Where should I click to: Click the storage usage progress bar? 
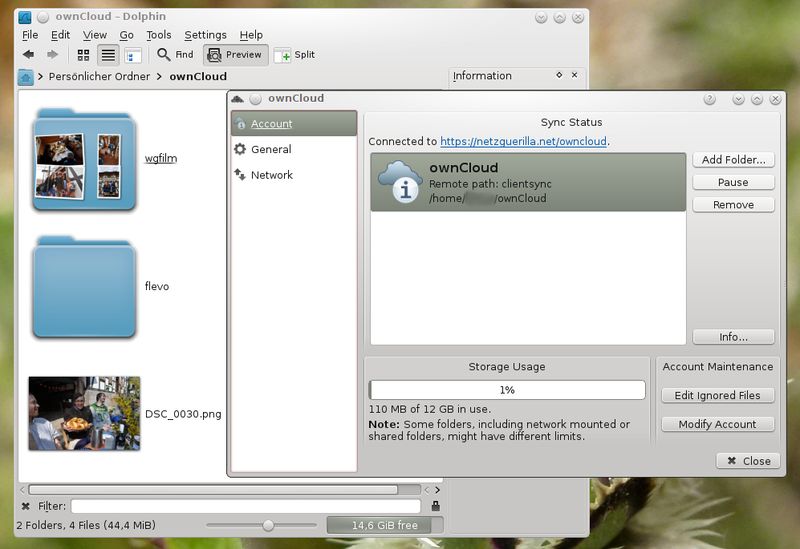coord(507,390)
